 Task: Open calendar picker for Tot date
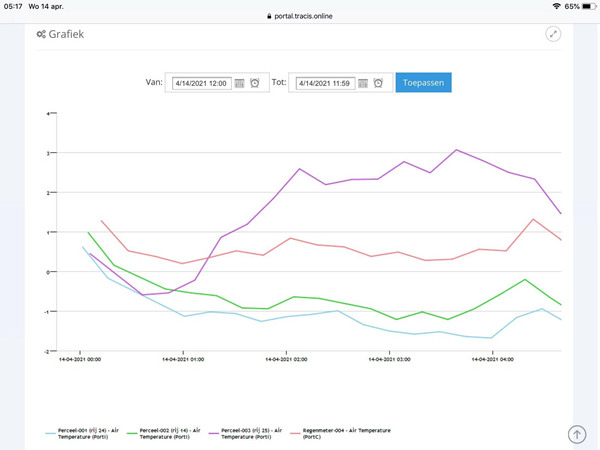coord(363,83)
